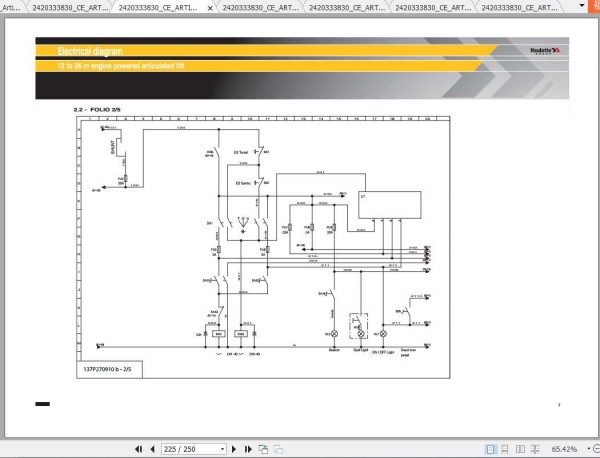Click the next view icon
600x458 pixels.
[278, 449]
